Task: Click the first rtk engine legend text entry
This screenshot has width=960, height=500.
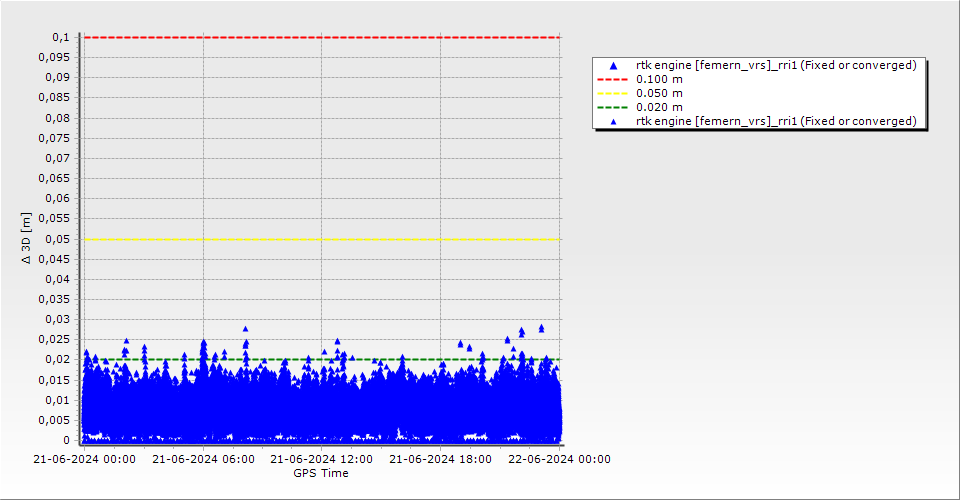Action: click(x=776, y=65)
